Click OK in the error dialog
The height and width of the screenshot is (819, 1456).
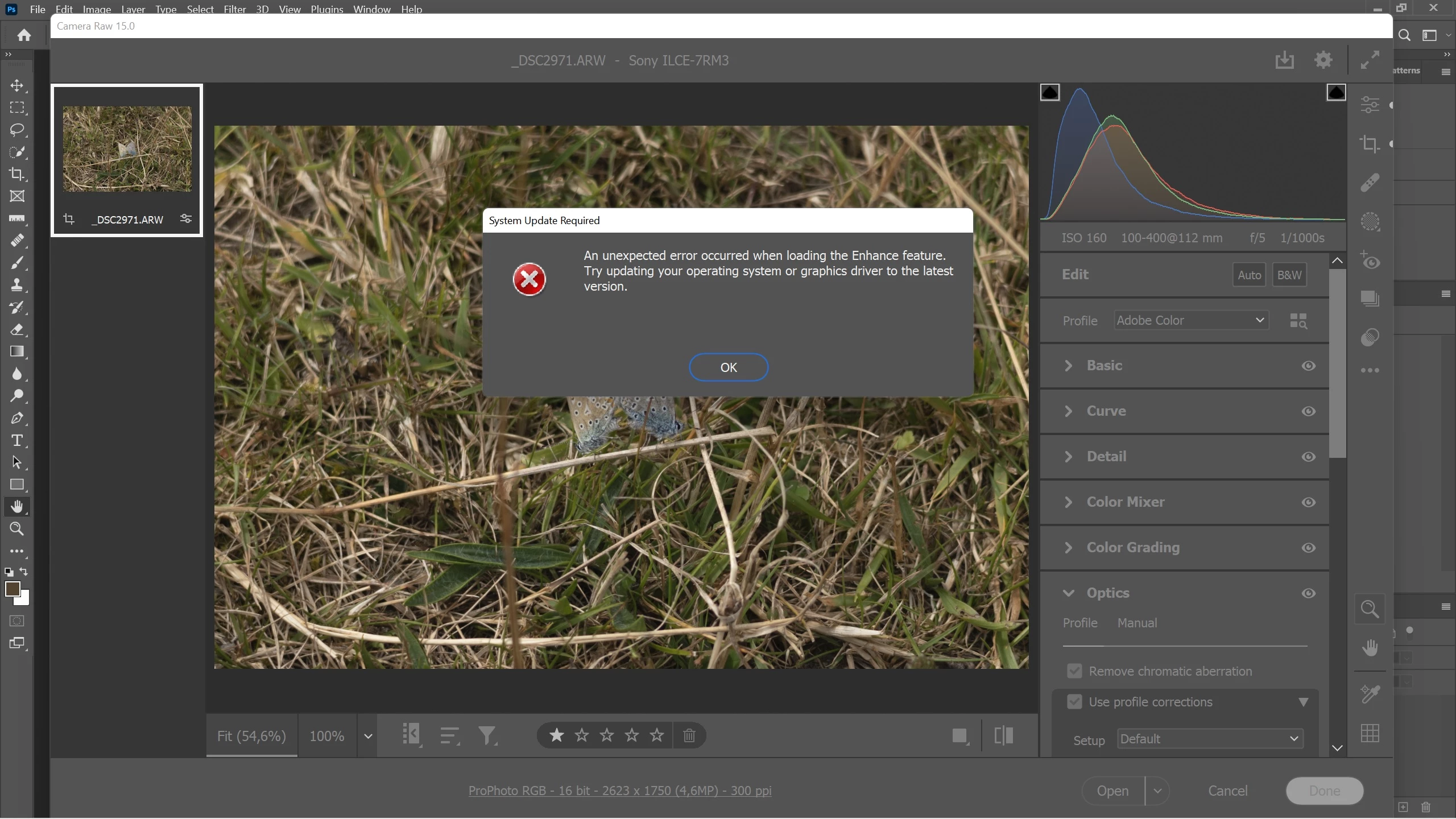[728, 367]
